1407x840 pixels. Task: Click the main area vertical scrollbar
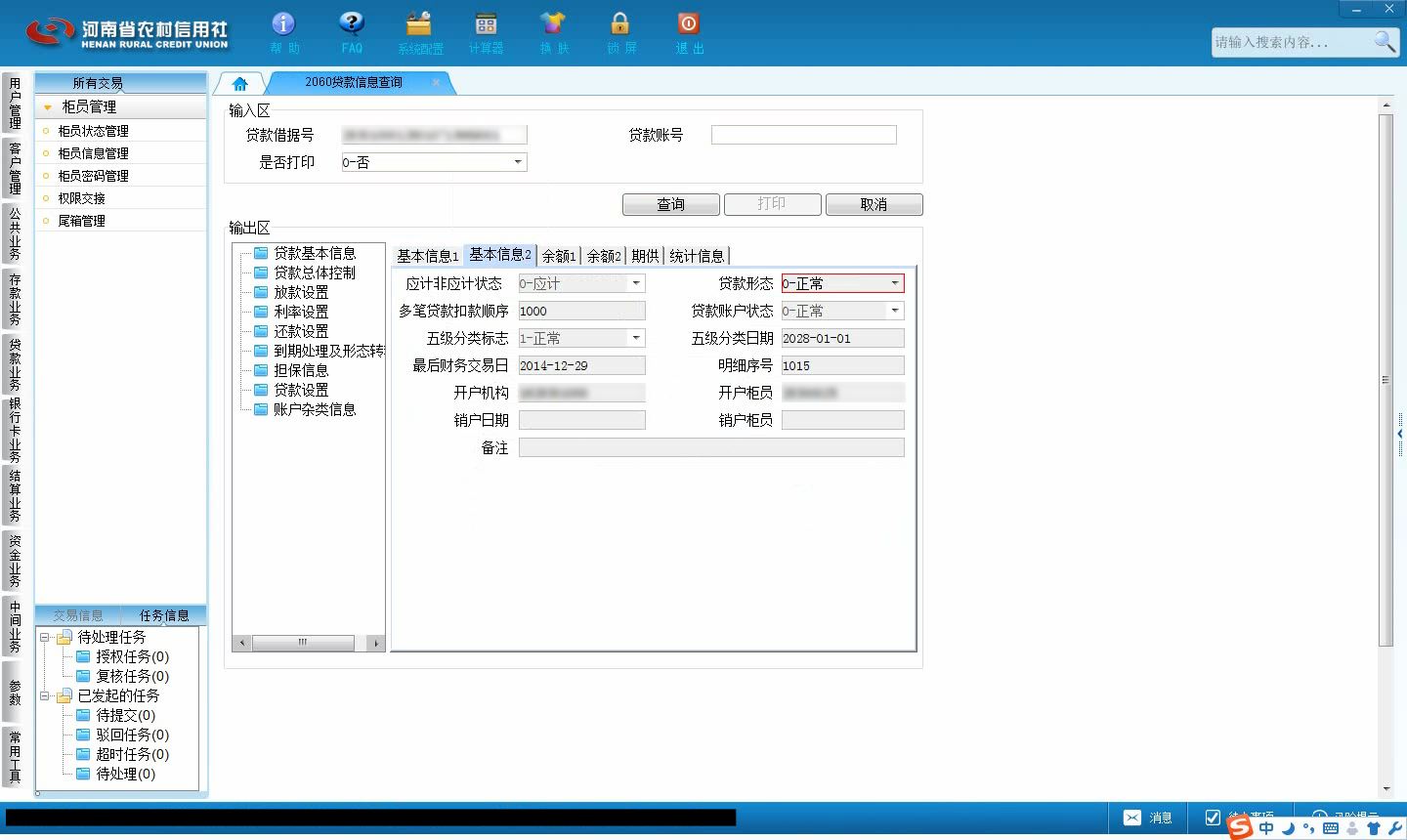pyautogui.click(x=1386, y=380)
